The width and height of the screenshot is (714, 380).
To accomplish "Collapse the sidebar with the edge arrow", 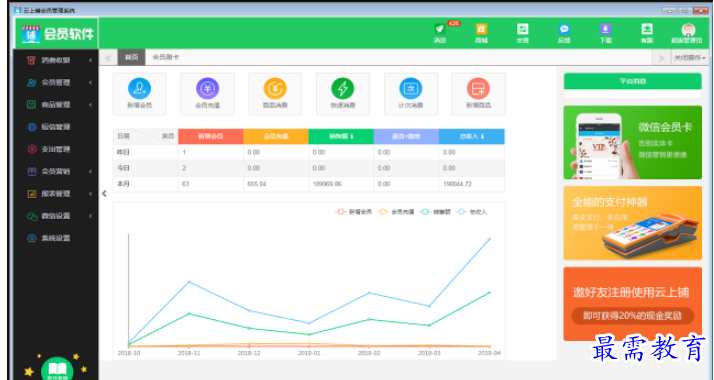I will [104, 193].
